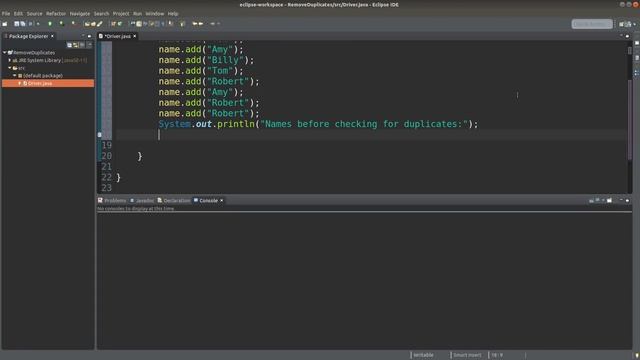Click the cursor position status entry
640x360 pixels.
(497, 355)
